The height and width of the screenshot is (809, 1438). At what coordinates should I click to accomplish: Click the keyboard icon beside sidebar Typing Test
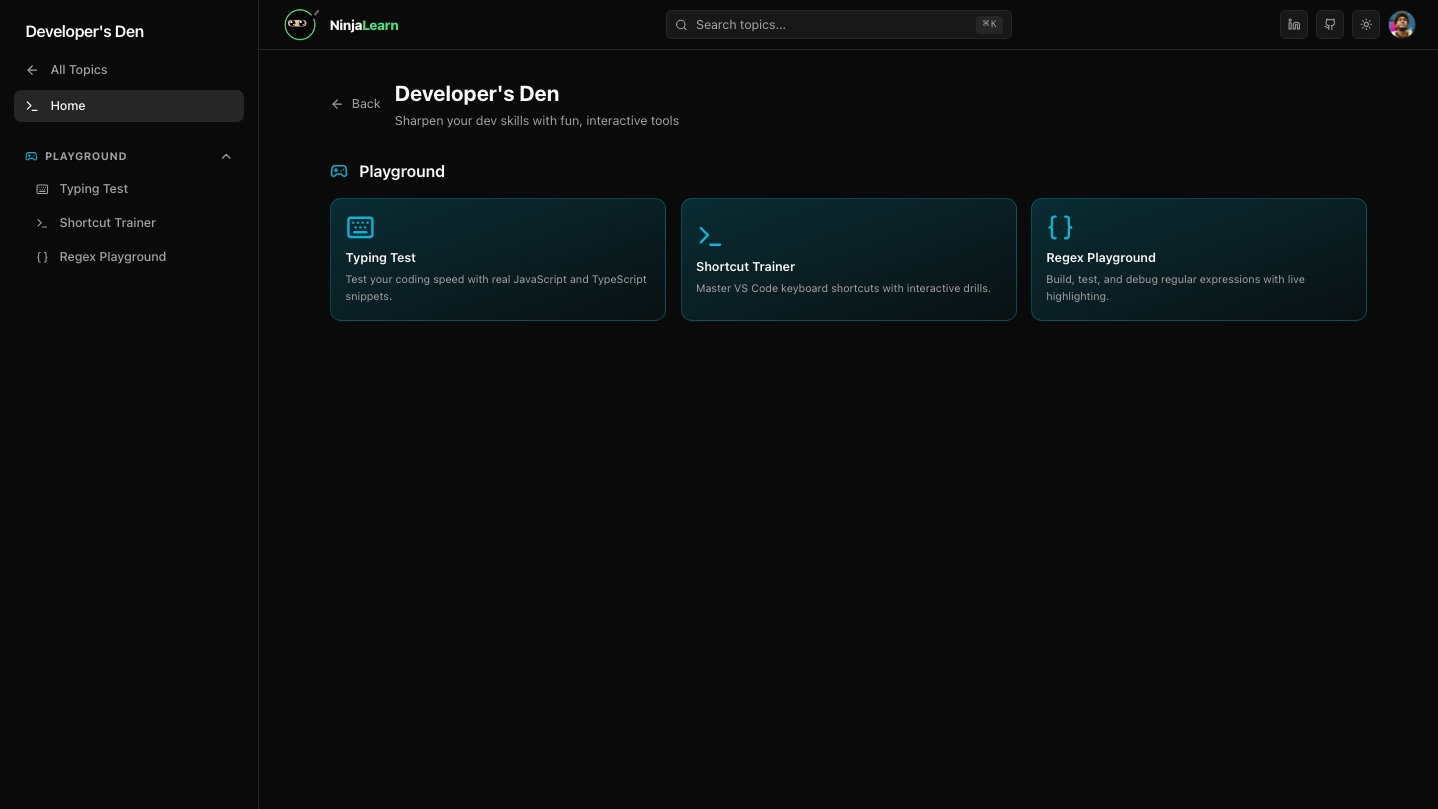tap(42, 189)
